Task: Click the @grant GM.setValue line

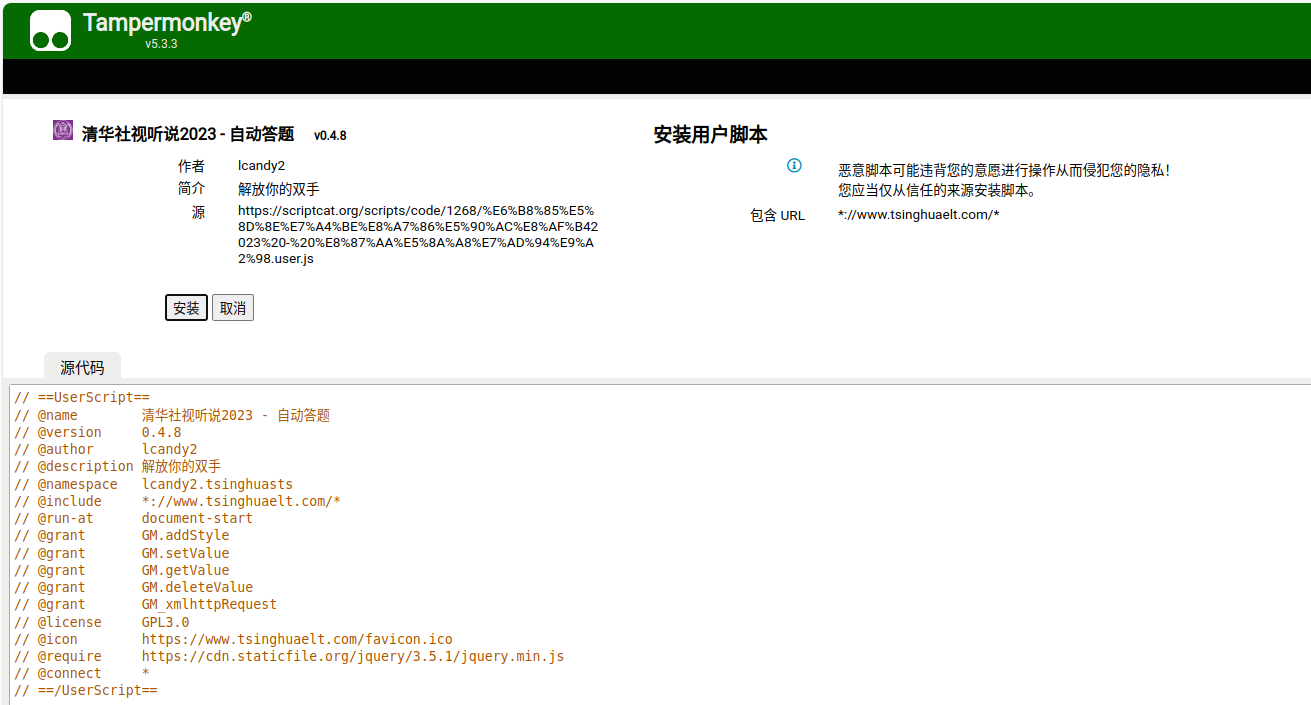Action: coord(122,553)
